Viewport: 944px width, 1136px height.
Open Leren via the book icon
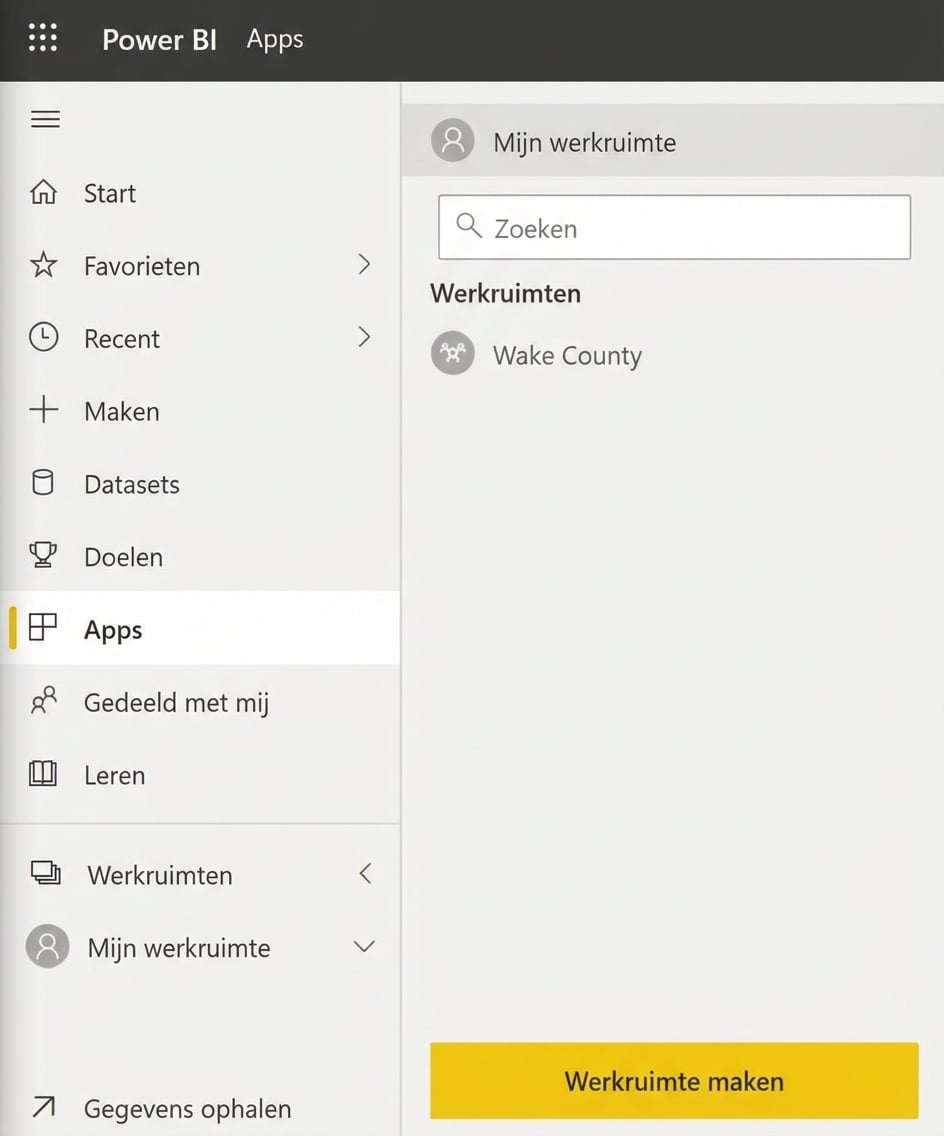tap(42, 774)
